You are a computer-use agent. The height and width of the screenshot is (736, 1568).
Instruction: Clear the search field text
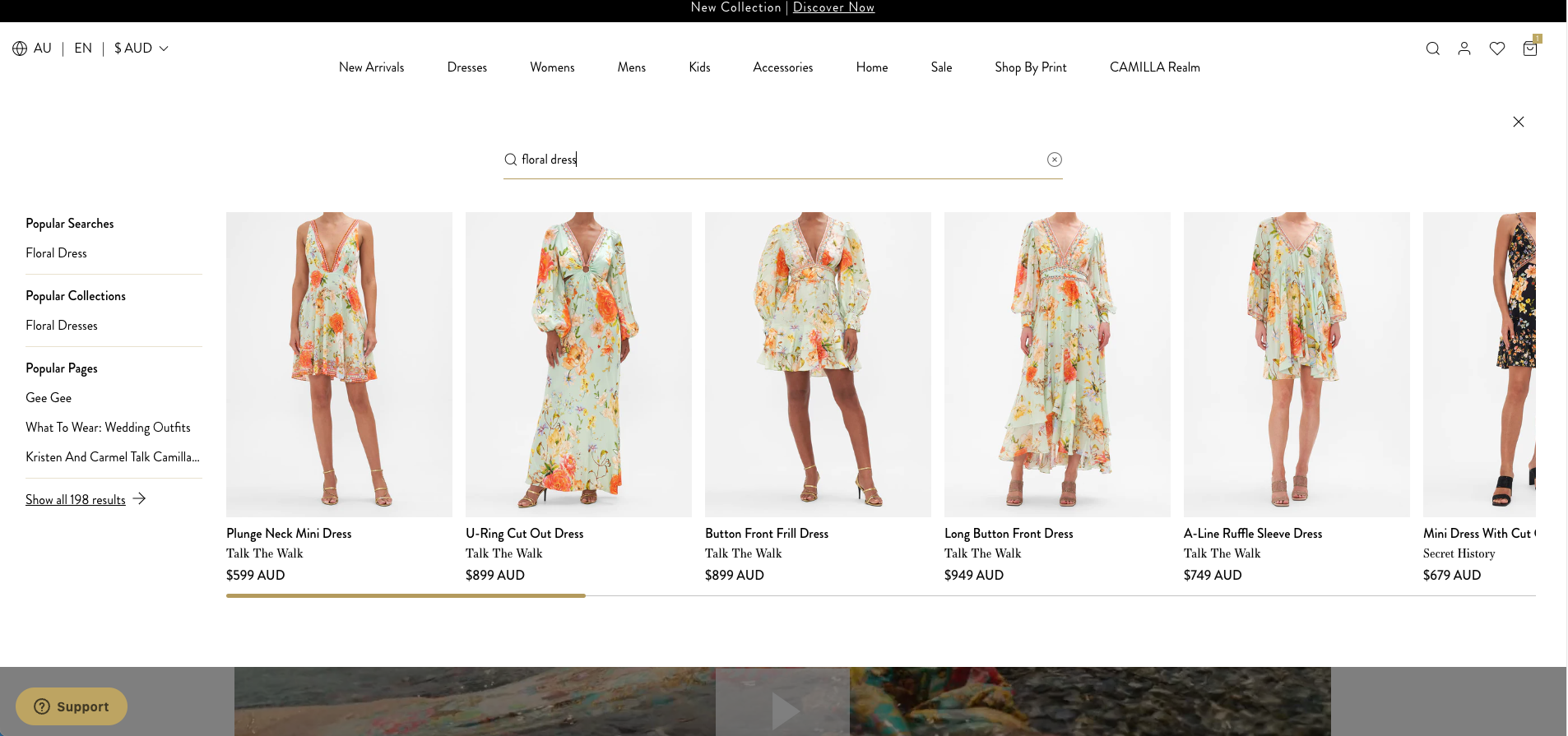pos(1055,160)
